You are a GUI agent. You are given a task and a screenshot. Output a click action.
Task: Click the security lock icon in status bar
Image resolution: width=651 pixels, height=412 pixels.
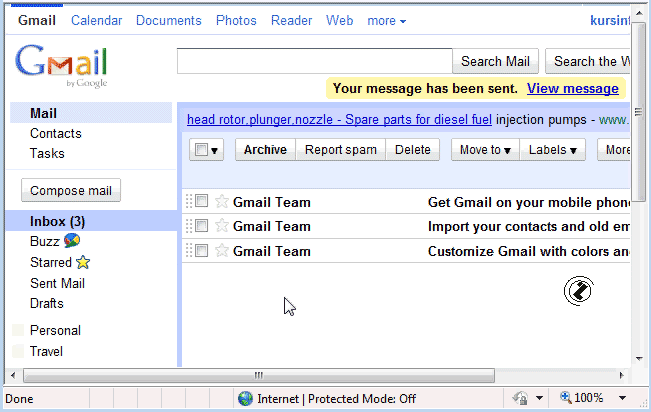pos(520,398)
